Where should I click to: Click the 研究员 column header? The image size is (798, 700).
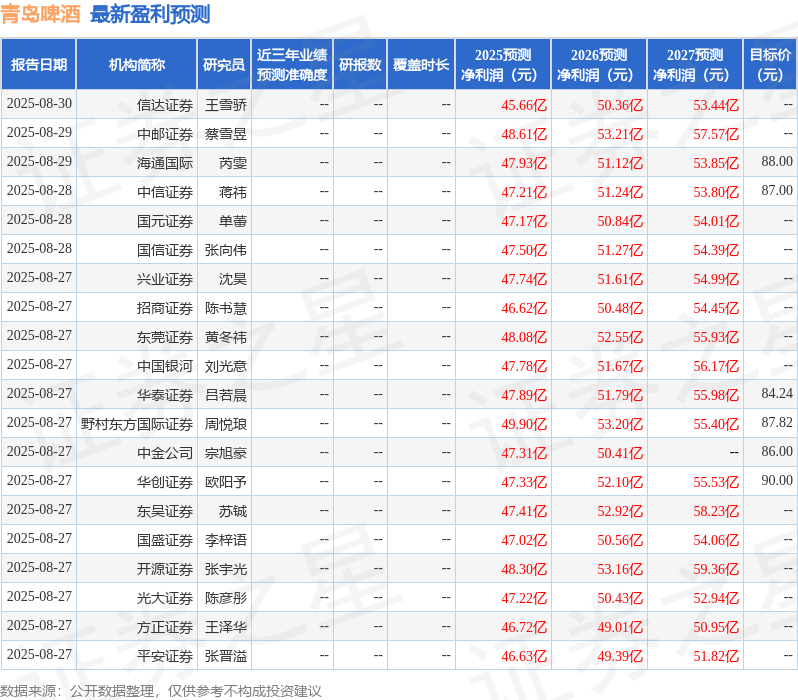pos(224,65)
